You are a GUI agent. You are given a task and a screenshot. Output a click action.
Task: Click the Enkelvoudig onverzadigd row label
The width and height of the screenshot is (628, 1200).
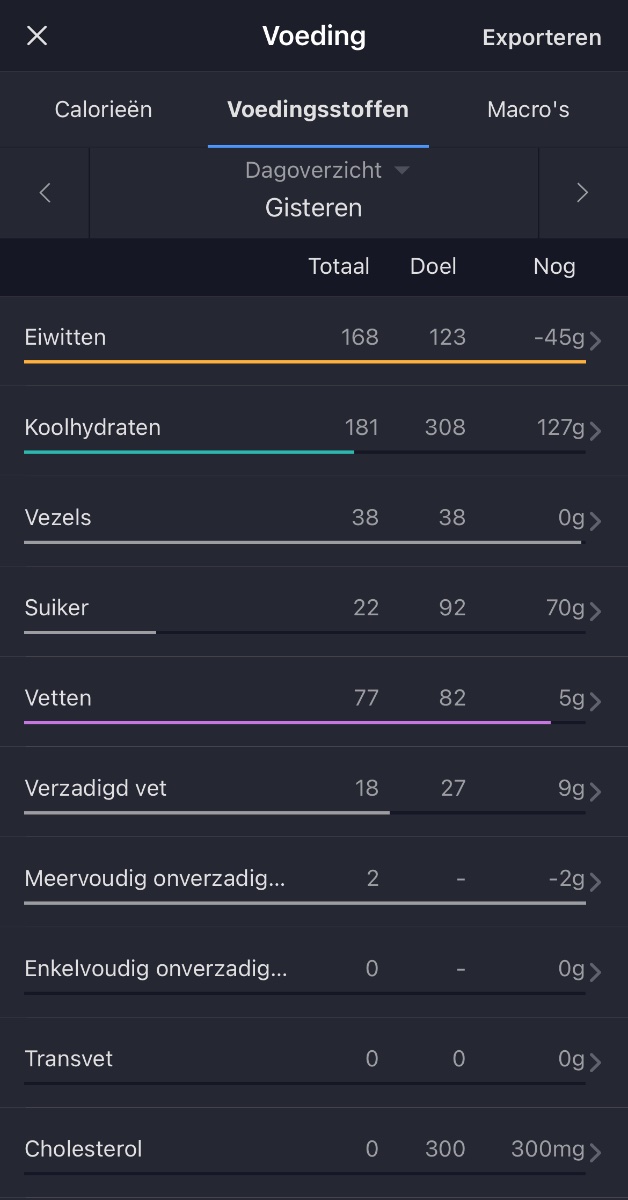pyautogui.click(x=155, y=968)
